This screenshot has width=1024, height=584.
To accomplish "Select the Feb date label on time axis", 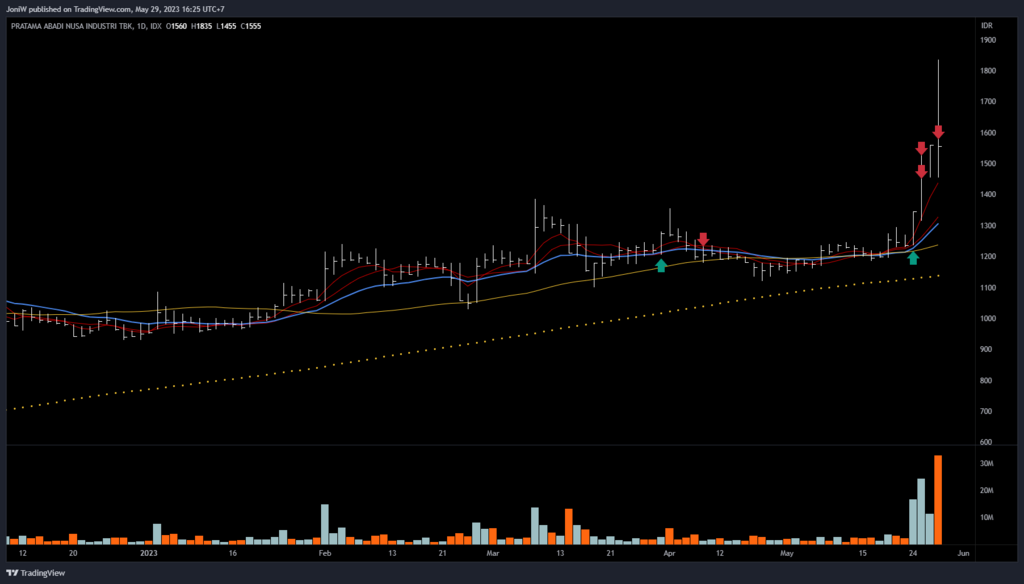I will pos(324,552).
